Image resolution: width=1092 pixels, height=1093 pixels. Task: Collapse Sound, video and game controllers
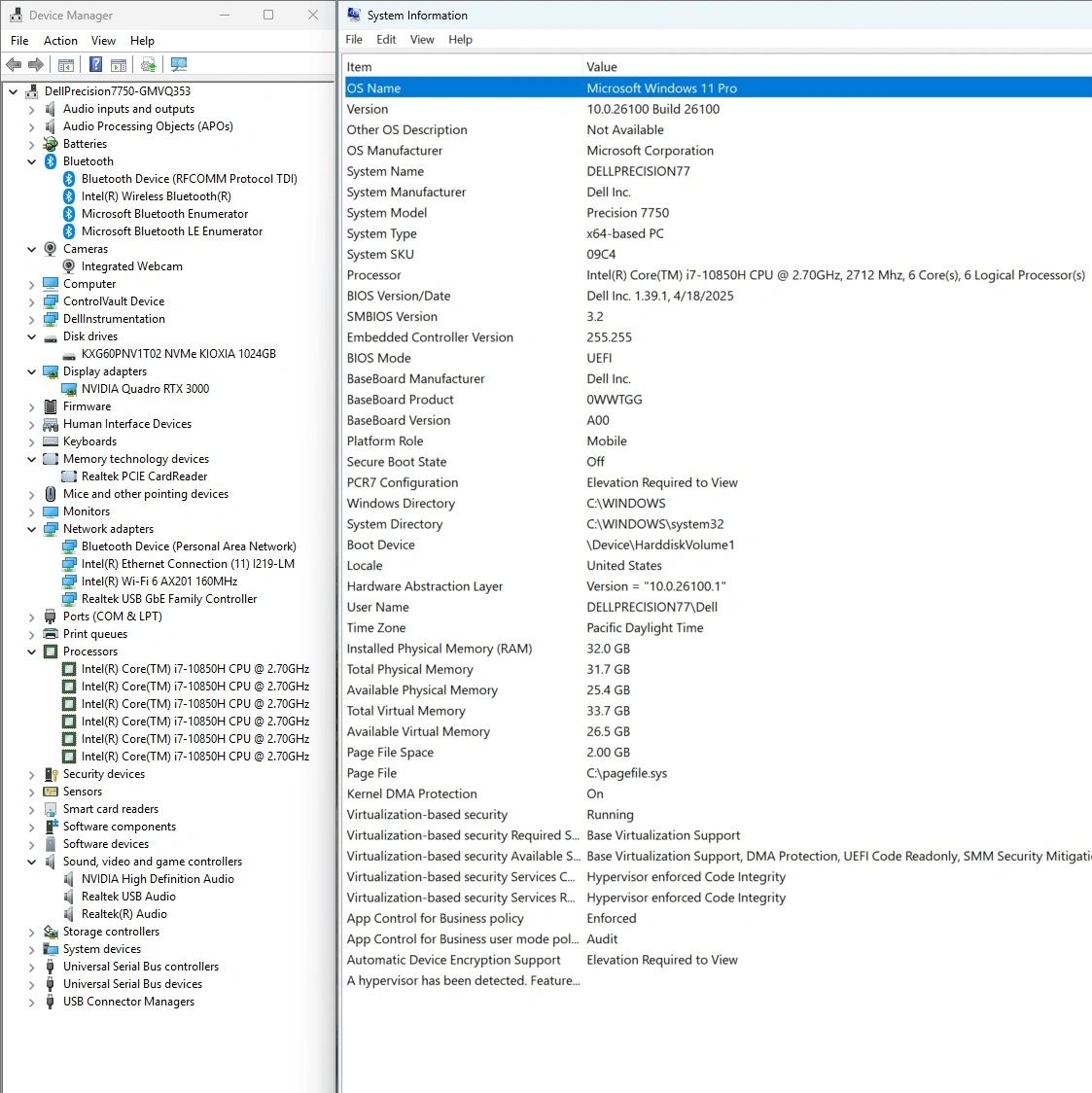click(x=31, y=862)
